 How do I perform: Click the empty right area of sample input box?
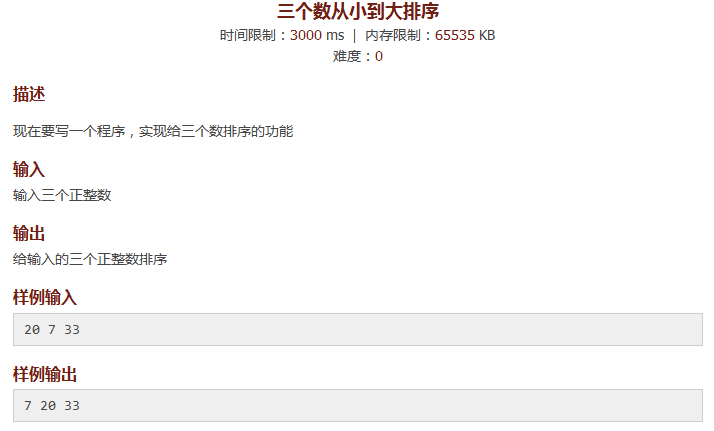coord(392,330)
